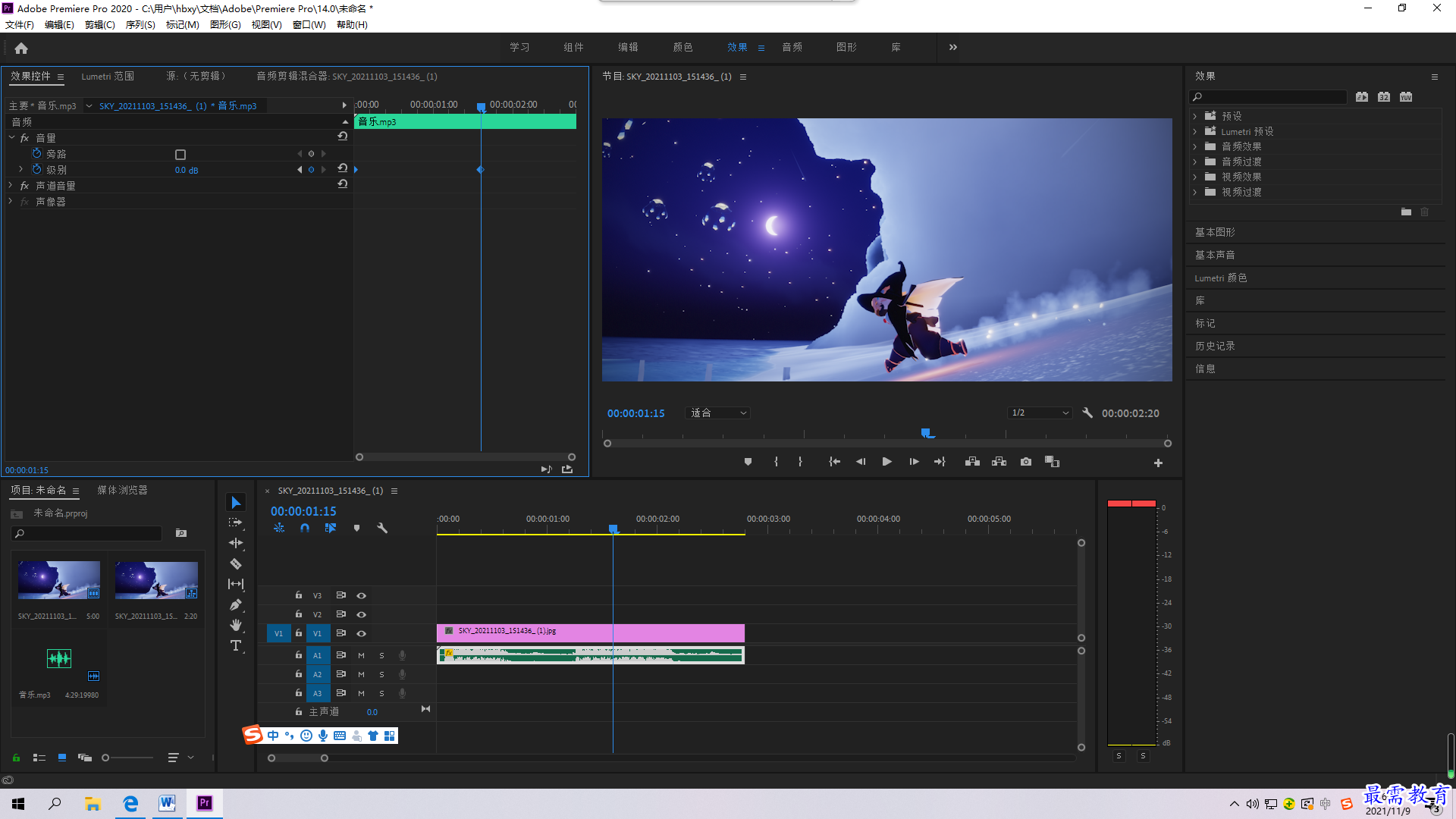Screen dimensions: 1456x819
Task: Expand Presets folder in Effects
Action: 1195,116
